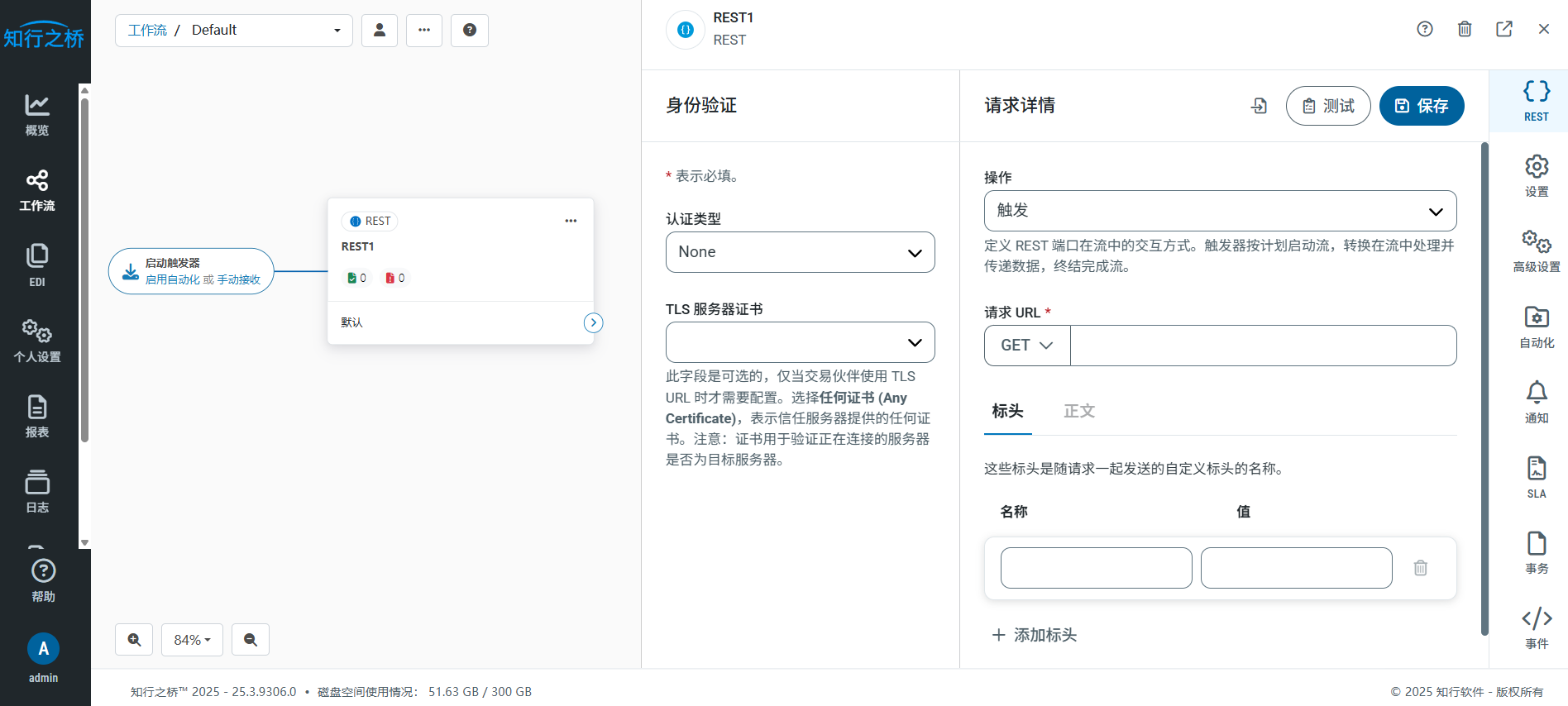Open the EDI section in sidebar
Viewport: 1568px width, 706px height.
37,265
